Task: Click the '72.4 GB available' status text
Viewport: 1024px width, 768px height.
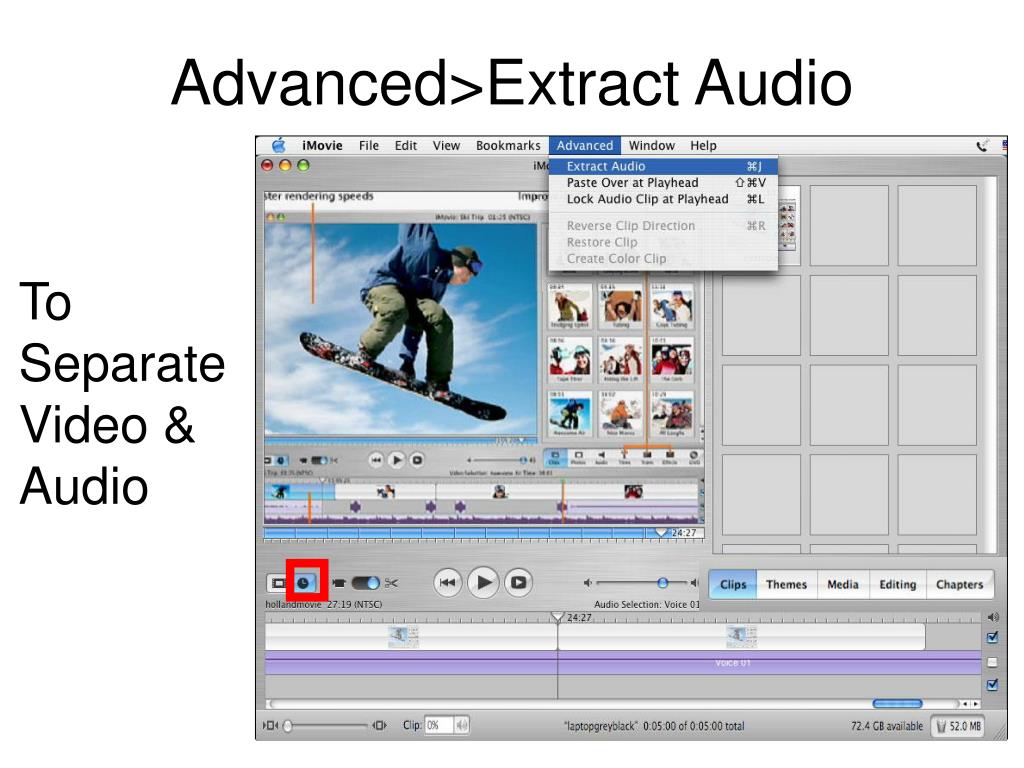Action: point(886,726)
